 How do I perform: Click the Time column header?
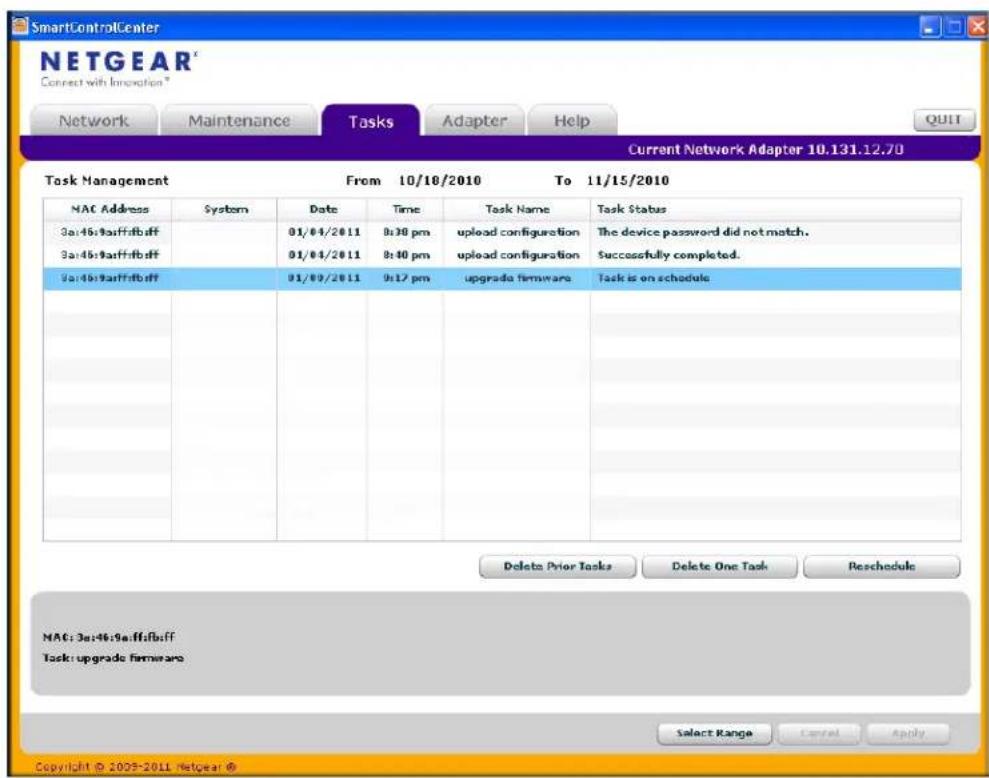click(406, 209)
